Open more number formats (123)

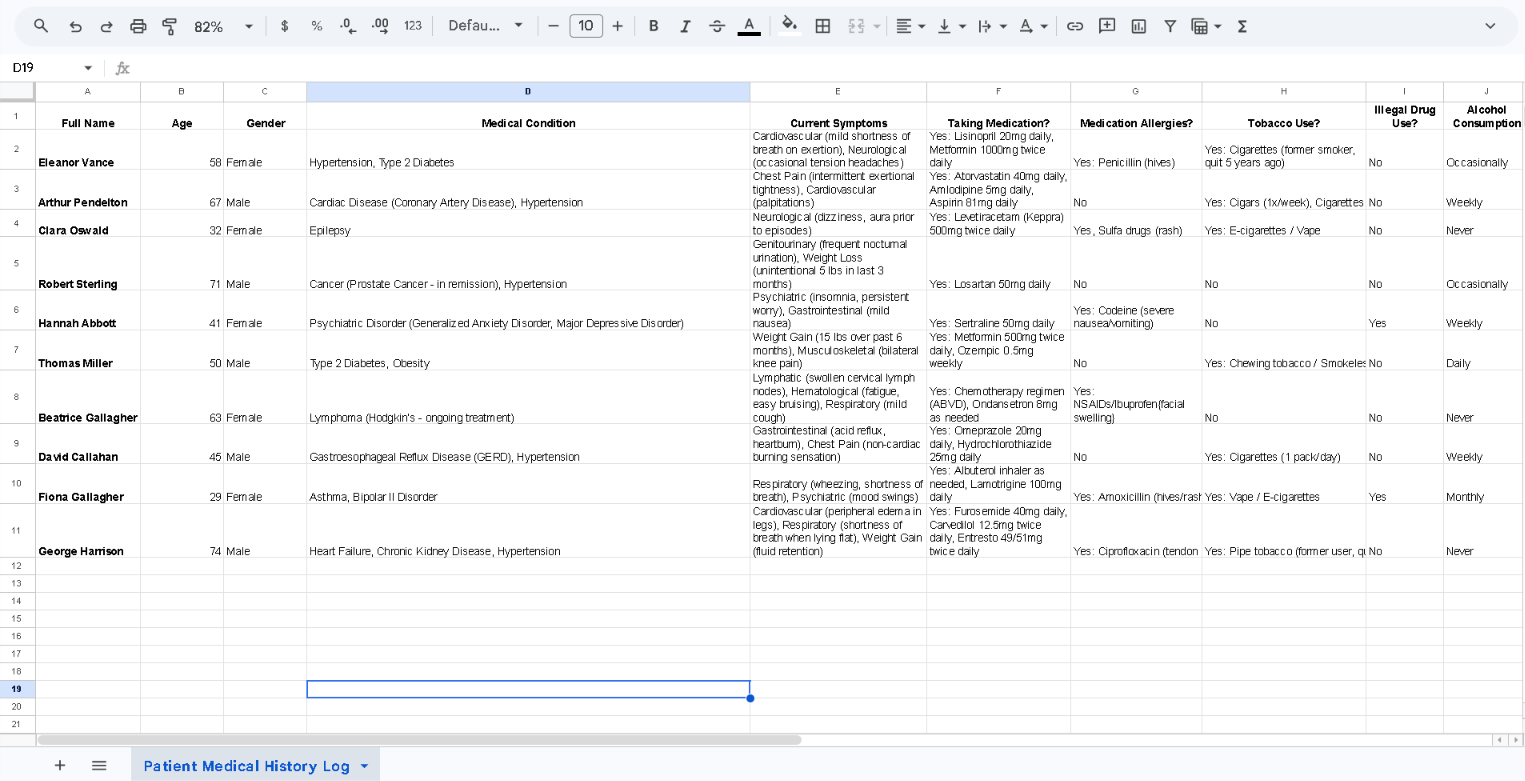click(413, 26)
